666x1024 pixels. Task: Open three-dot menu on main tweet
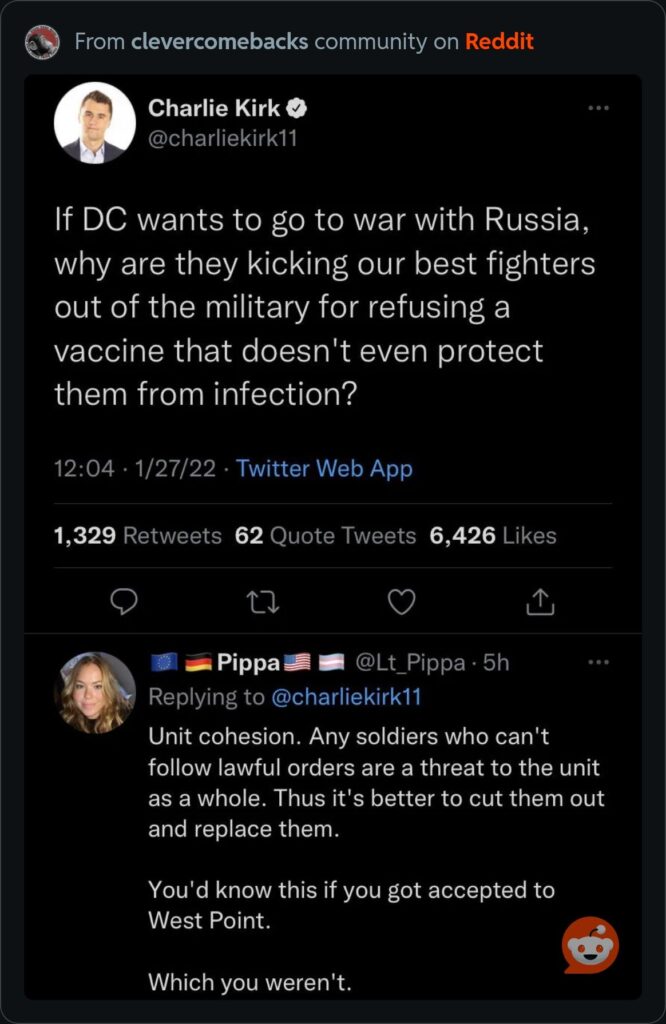(599, 107)
